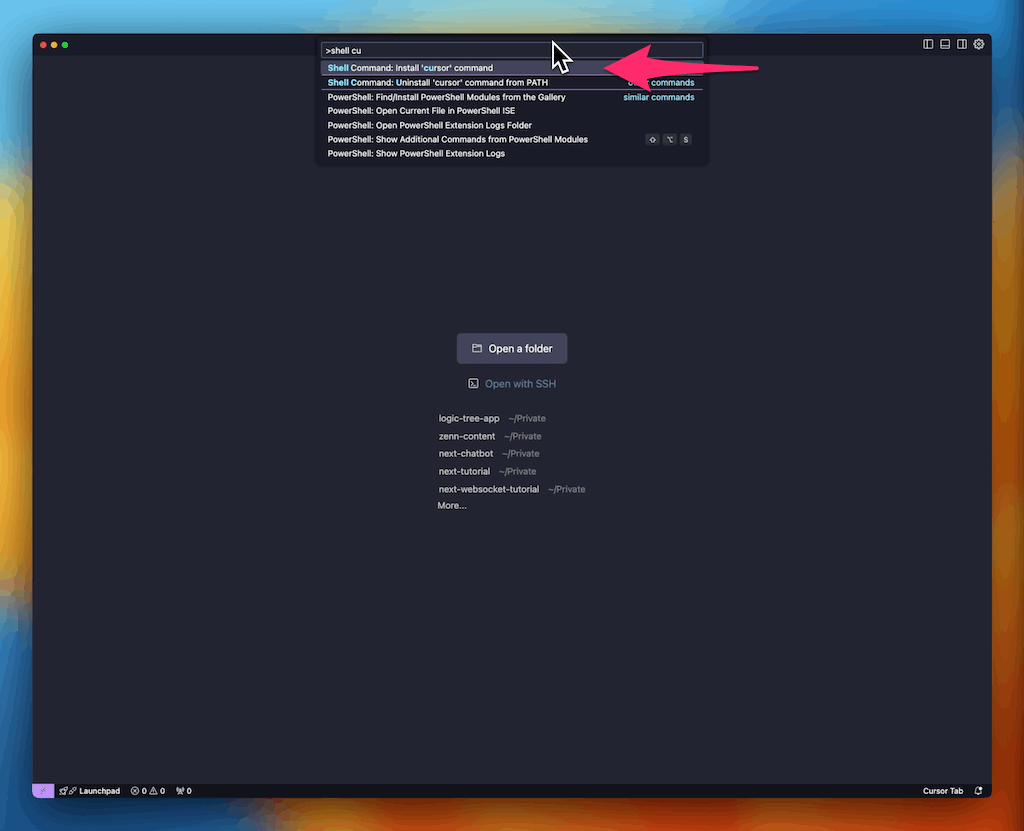
Task: Open recent project logic-tree-app
Action: pos(492,418)
